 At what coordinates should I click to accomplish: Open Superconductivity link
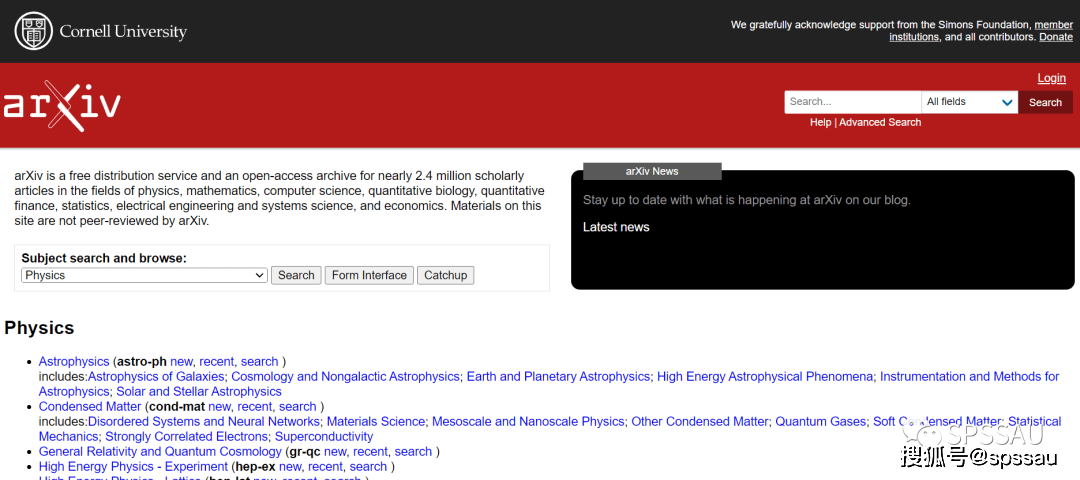tap(324, 437)
